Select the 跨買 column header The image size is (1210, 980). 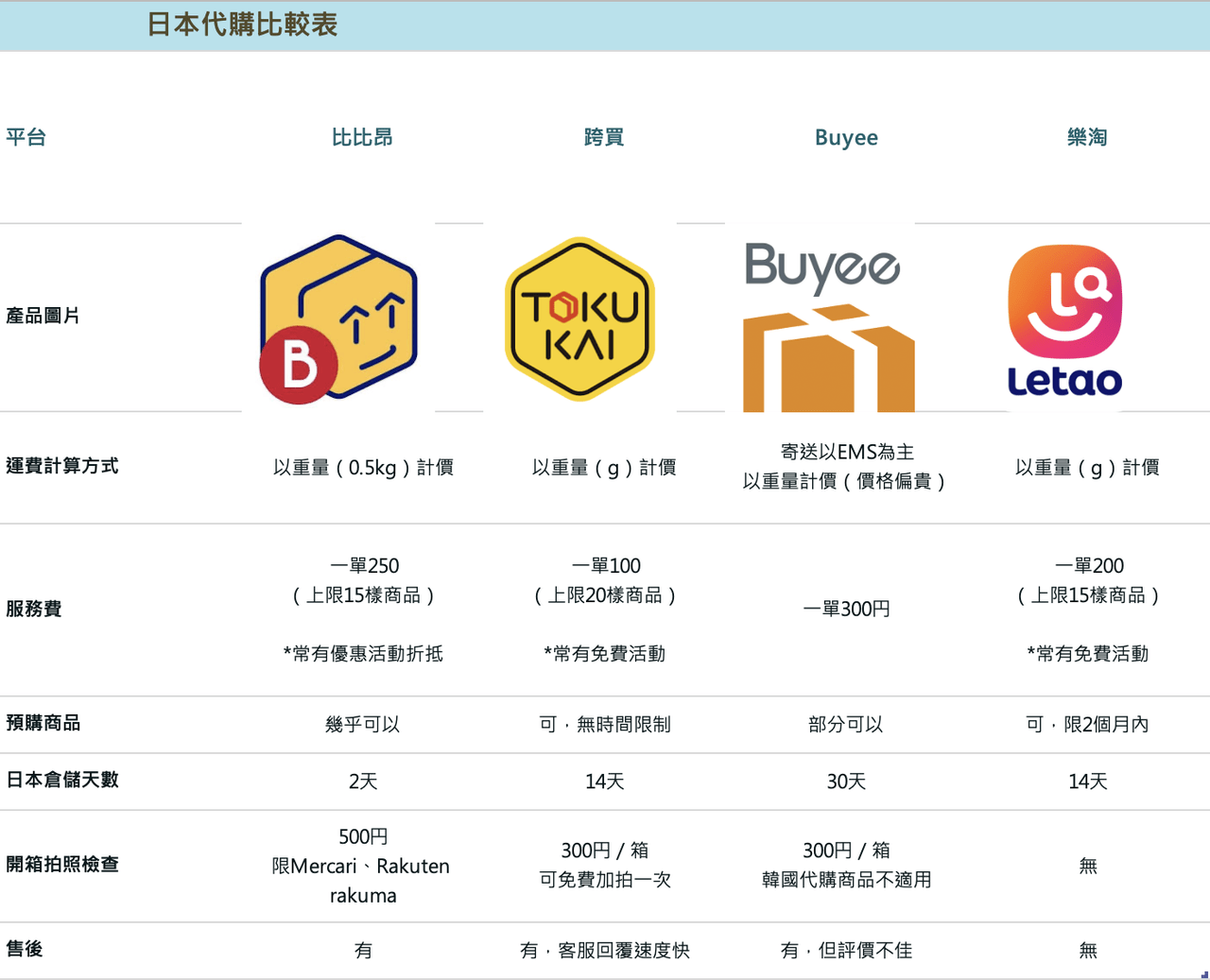604,138
